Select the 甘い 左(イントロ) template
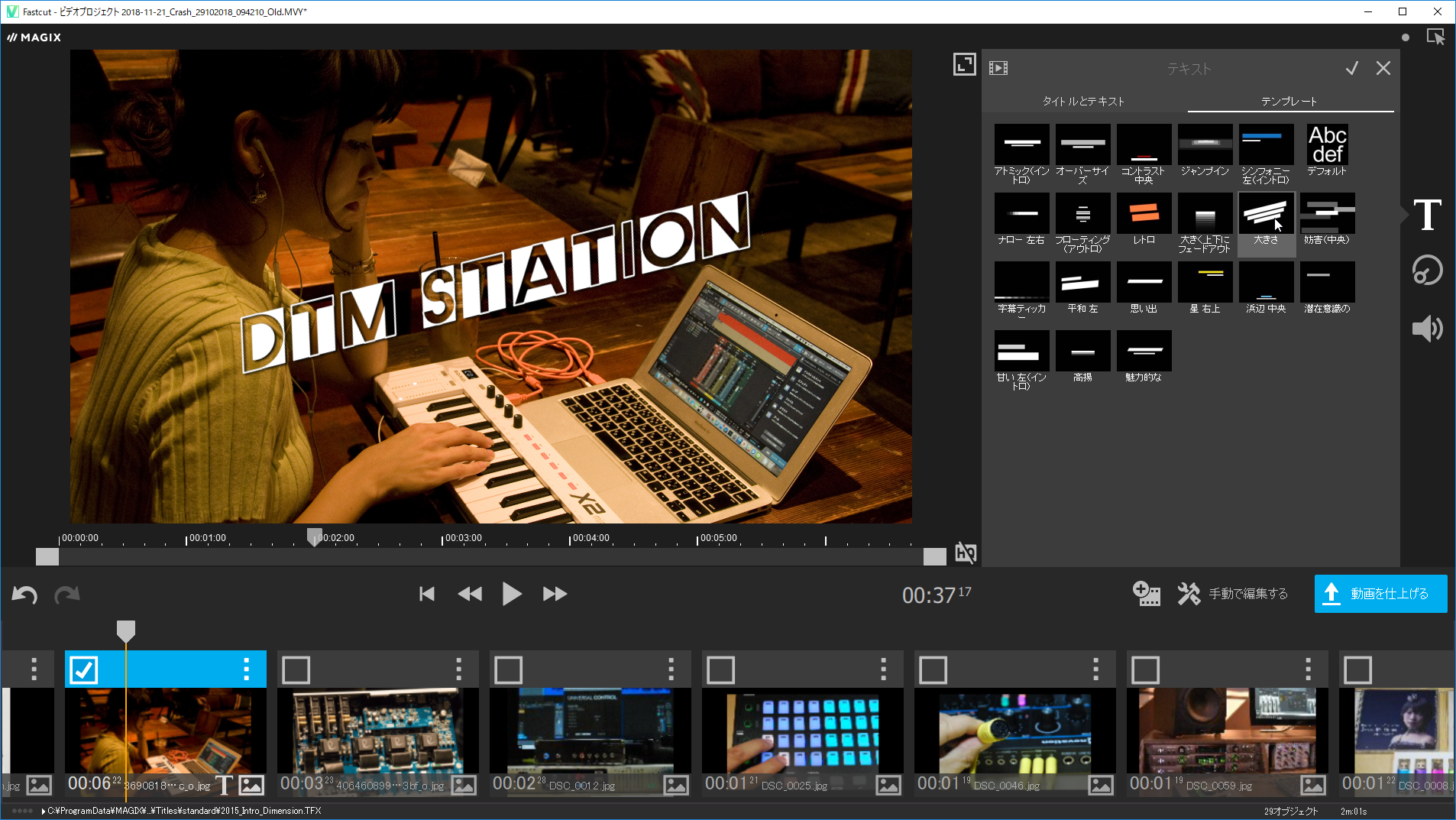Image resolution: width=1456 pixels, height=820 pixels. click(1021, 360)
